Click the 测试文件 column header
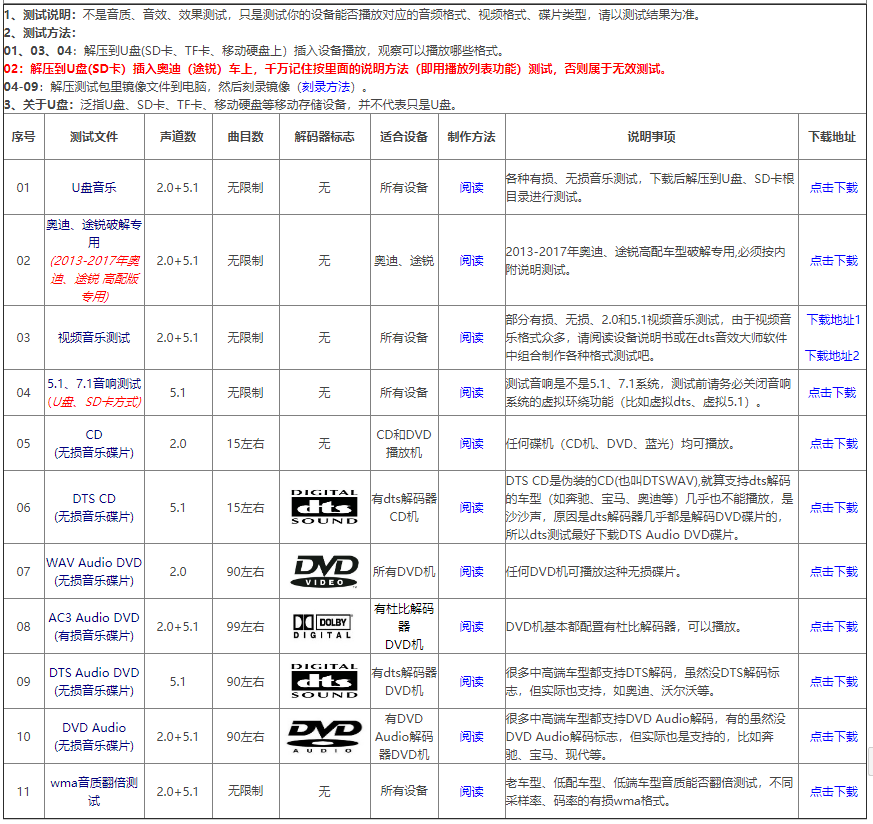The image size is (873, 824). 94,136
